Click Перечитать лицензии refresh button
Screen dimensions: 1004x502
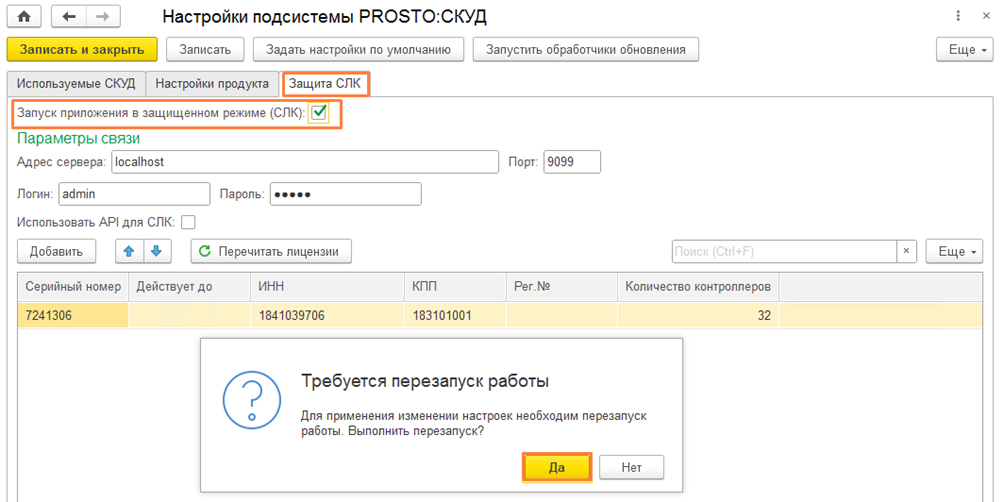point(271,251)
